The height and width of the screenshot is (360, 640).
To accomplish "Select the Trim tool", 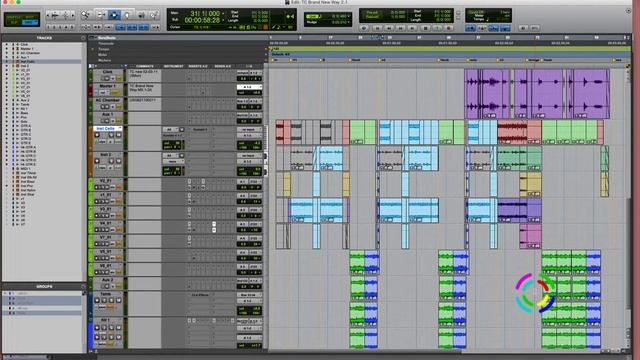I will pos(100,15).
